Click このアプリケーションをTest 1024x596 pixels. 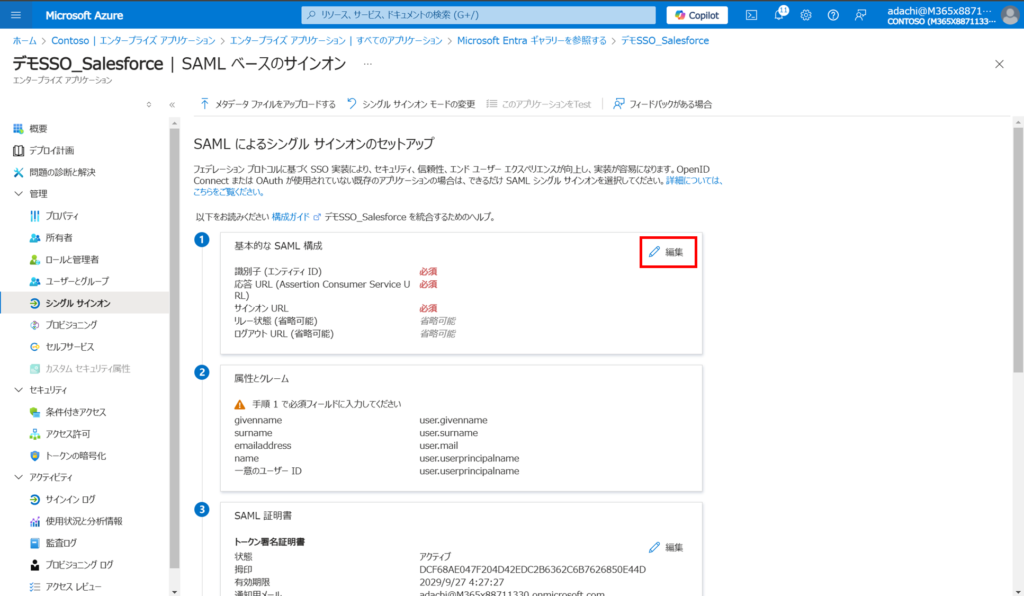point(539,104)
